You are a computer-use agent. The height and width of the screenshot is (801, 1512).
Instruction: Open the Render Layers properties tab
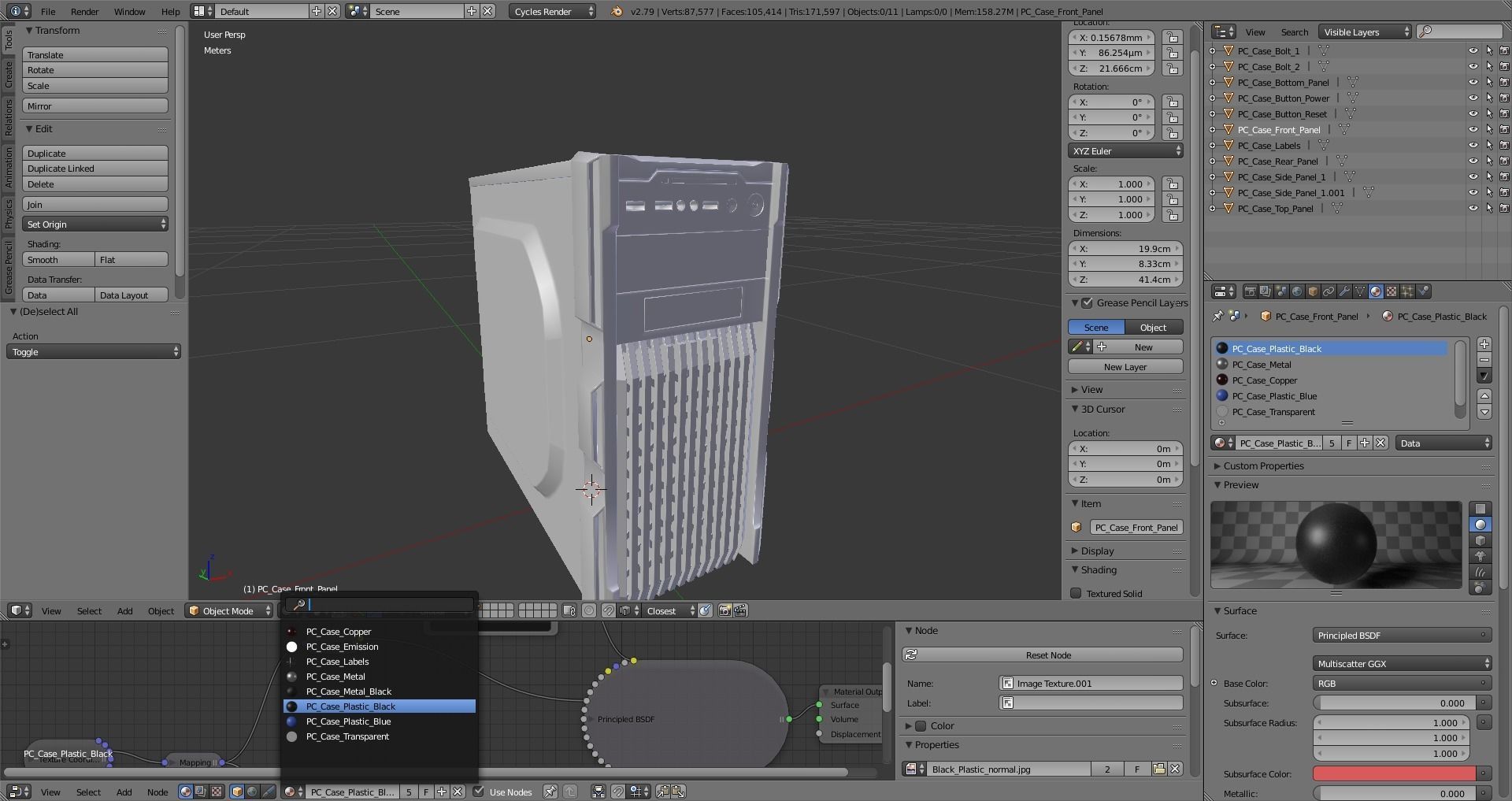point(1266,291)
